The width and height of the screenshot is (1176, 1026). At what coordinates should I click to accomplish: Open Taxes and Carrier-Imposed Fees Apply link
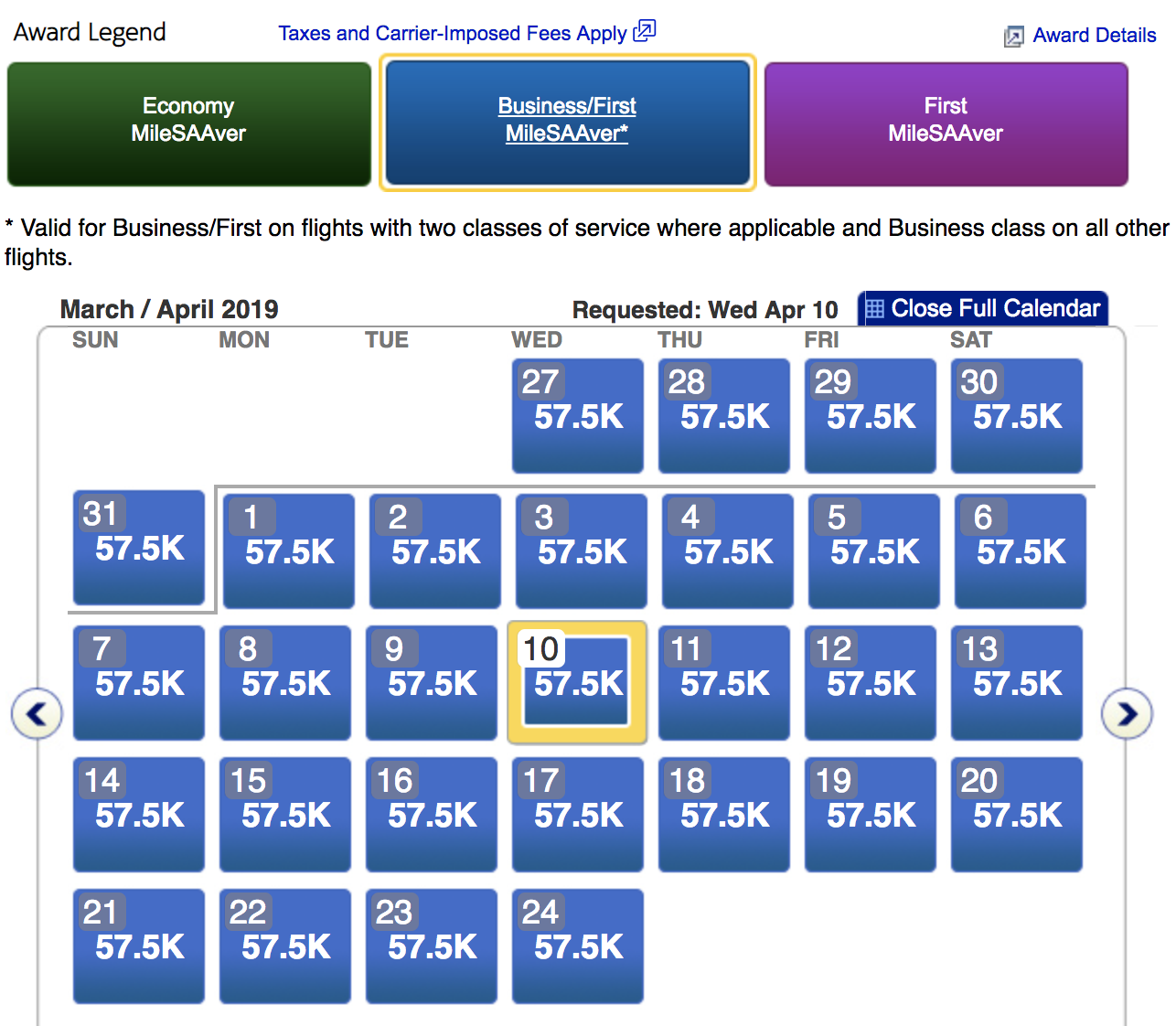pyautogui.click(x=453, y=34)
